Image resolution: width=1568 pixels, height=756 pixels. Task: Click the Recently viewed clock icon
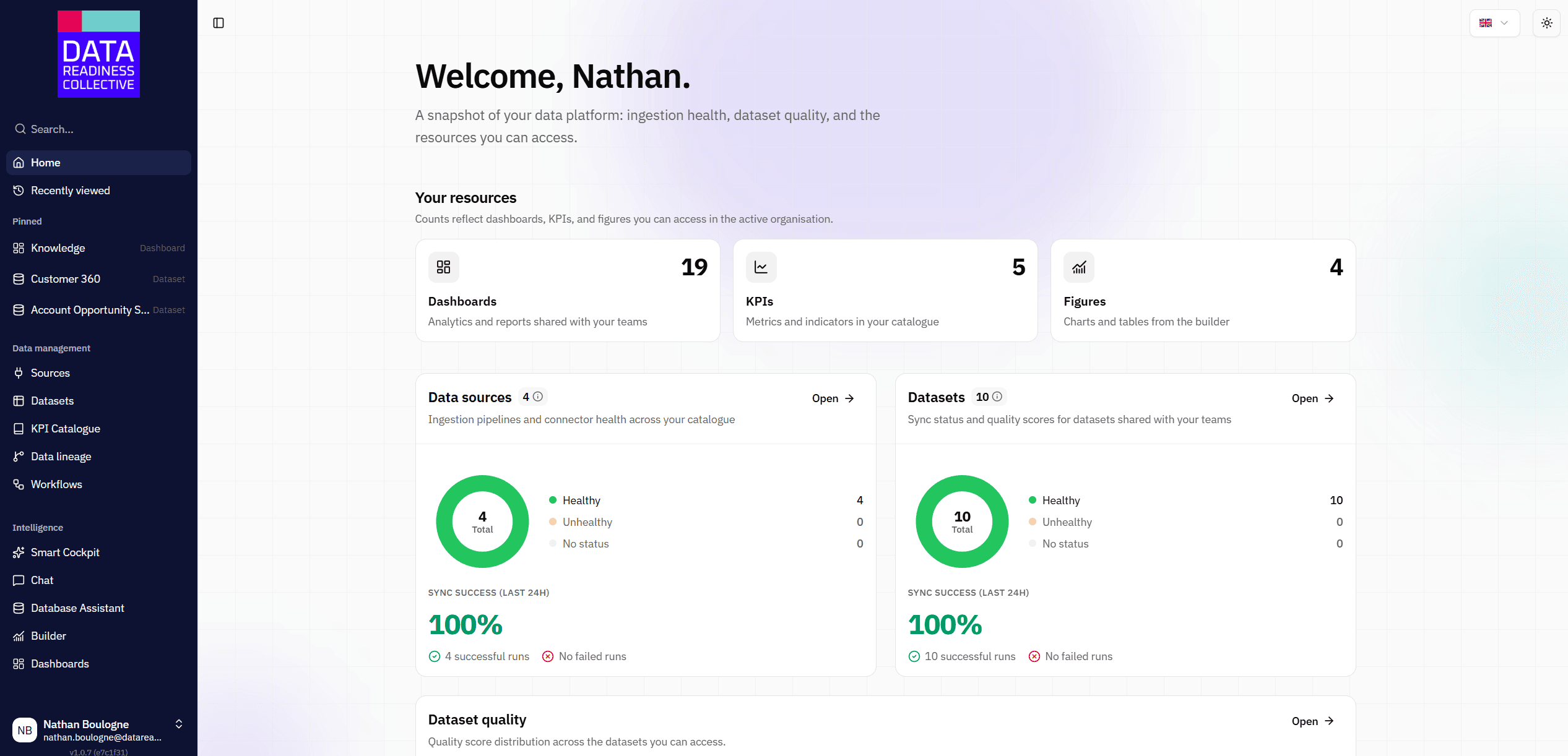(19, 191)
